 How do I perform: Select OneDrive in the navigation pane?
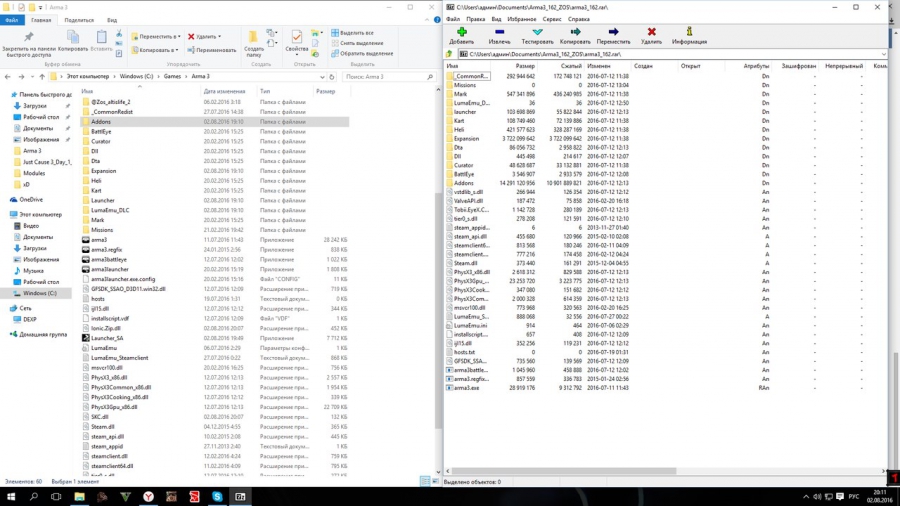pyautogui.click(x=31, y=199)
